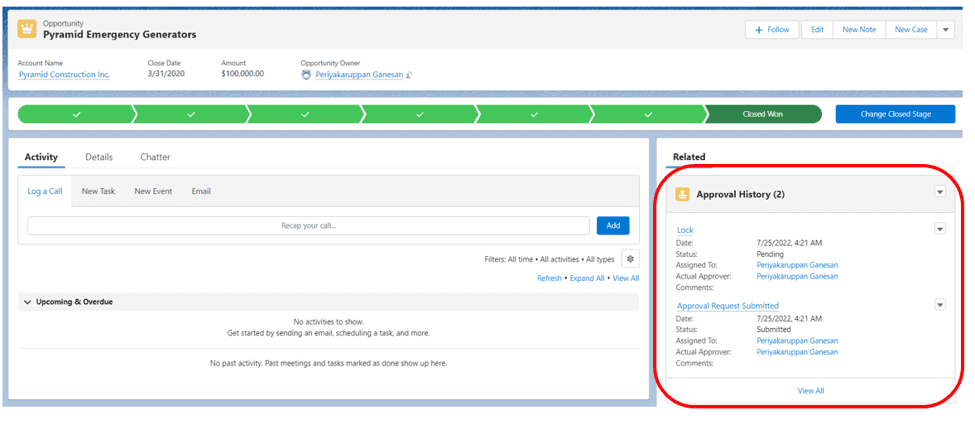
Task: Click the change owner icon after owner name
Action: pyautogui.click(x=409, y=75)
